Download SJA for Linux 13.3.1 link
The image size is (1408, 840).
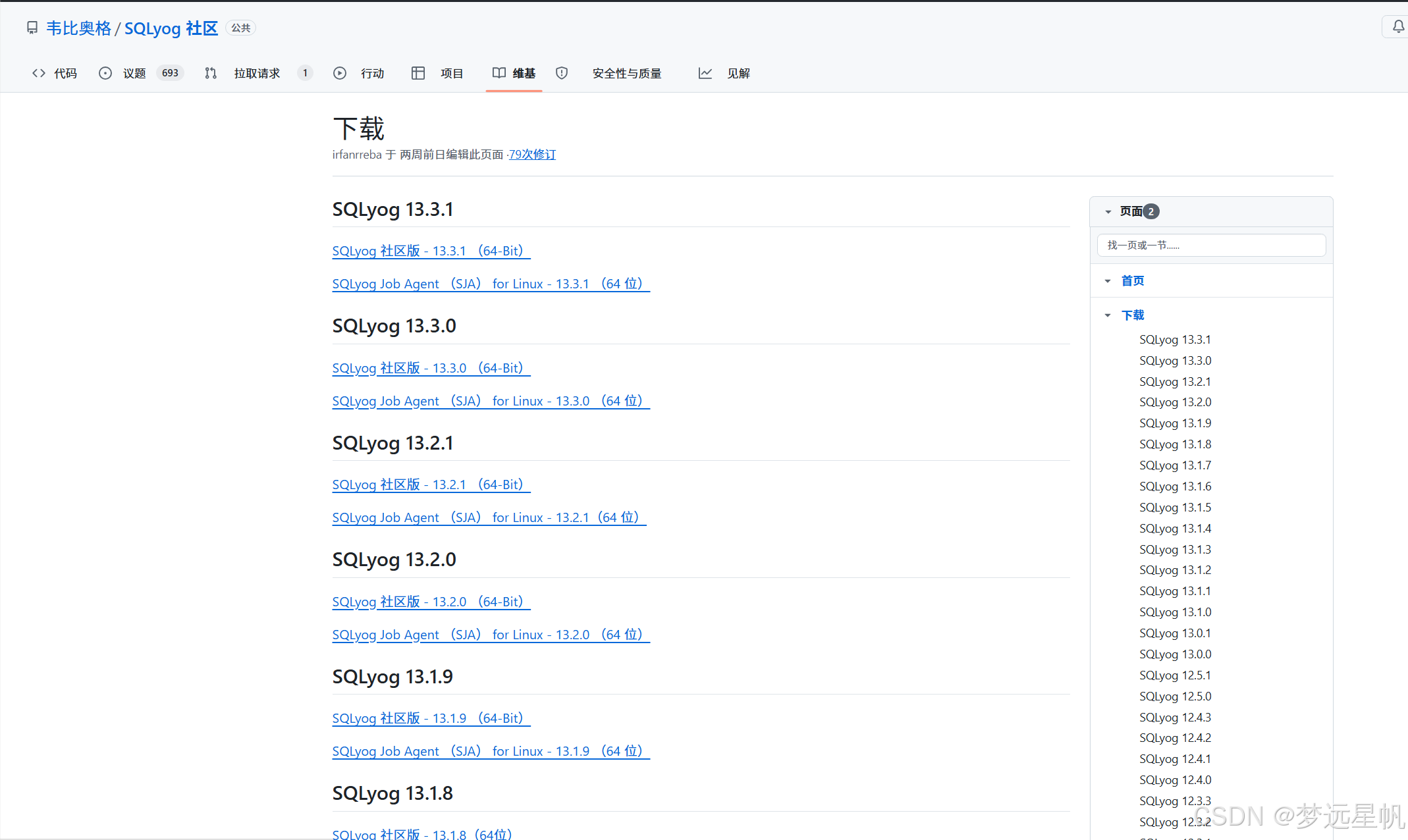point(491,284)
